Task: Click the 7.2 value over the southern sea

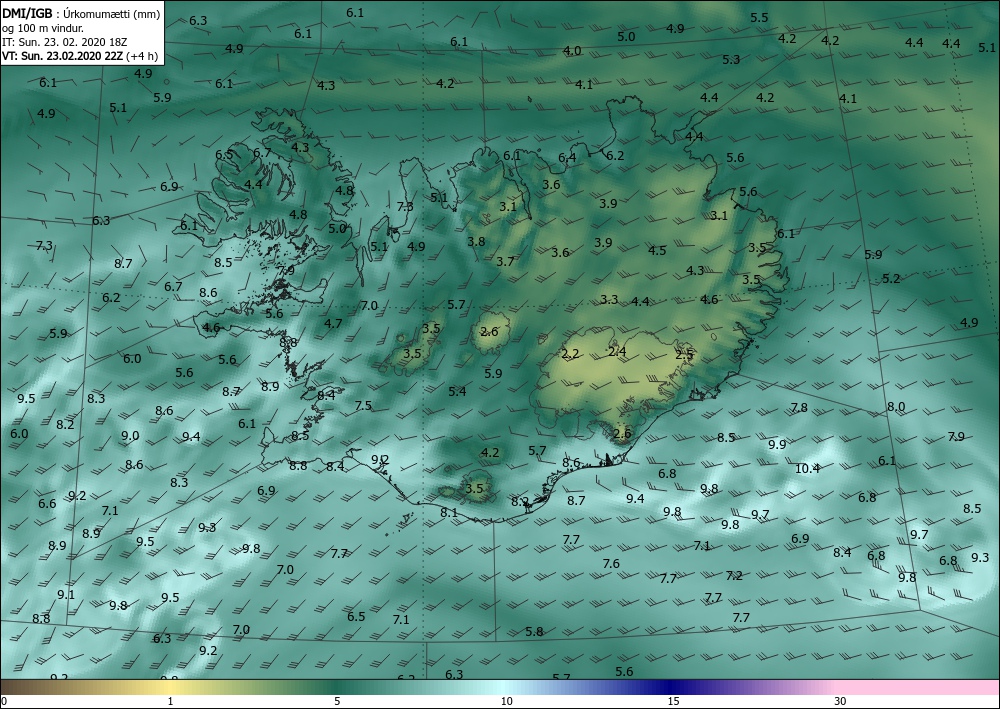Action: (x=734, y=575)
